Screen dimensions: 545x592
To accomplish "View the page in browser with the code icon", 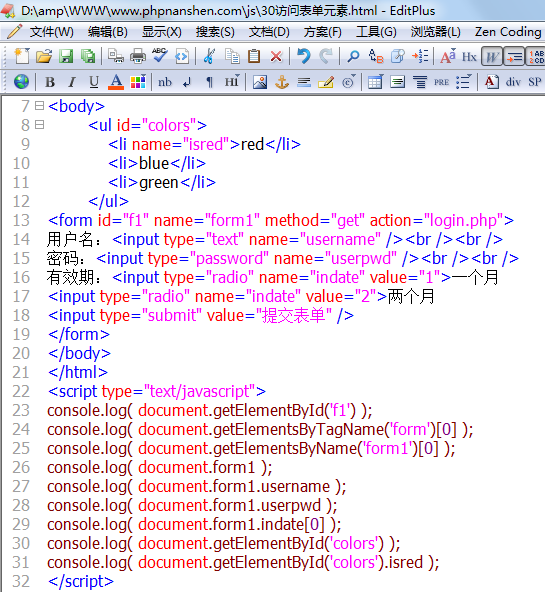I will 182,57.
